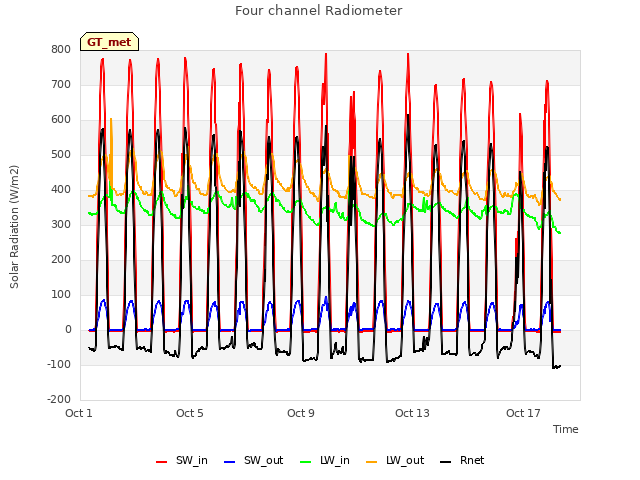Click the -200 y-axis tick label
Viewport: 640px width, 480px height.
pyautogui.click(x=59, y=400)
